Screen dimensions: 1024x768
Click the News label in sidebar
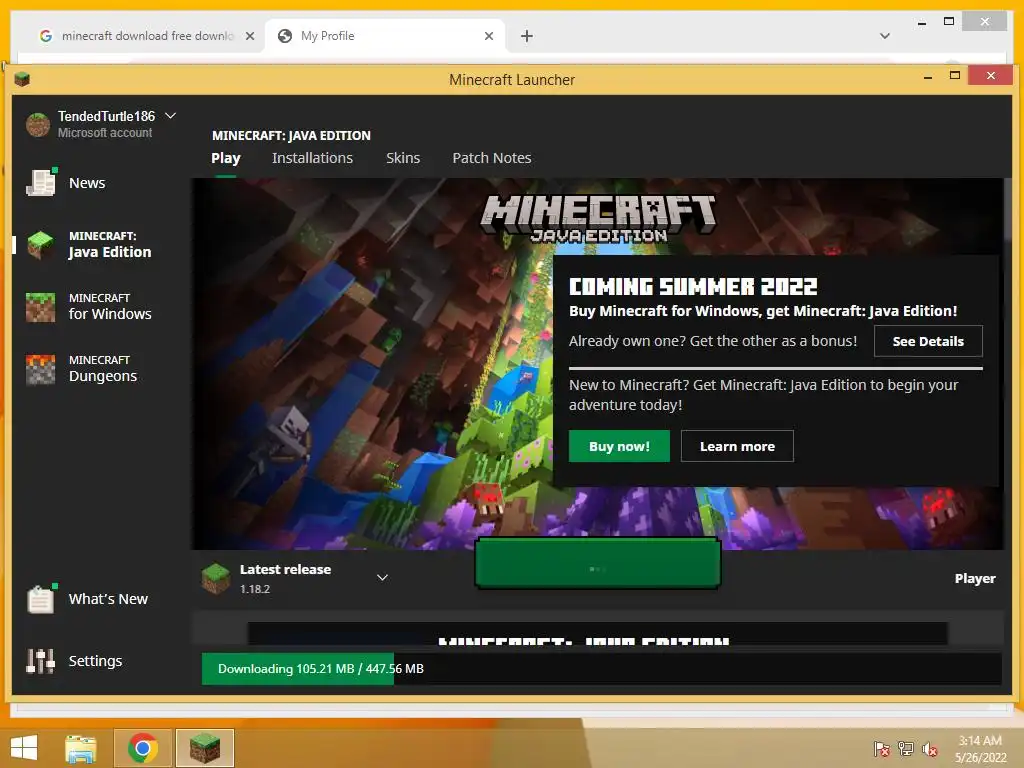click(x=87, y=183)
